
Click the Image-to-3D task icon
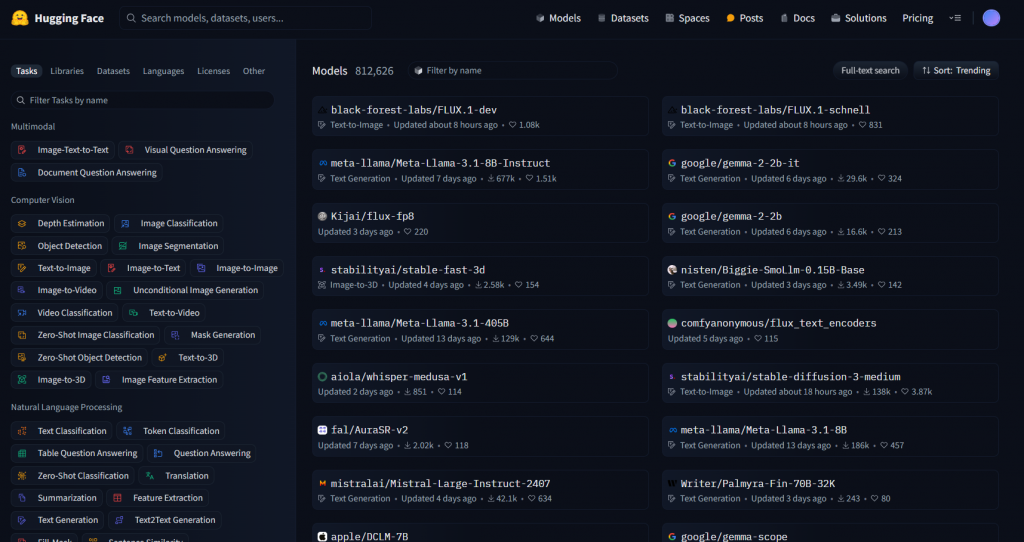coord(22,379)
